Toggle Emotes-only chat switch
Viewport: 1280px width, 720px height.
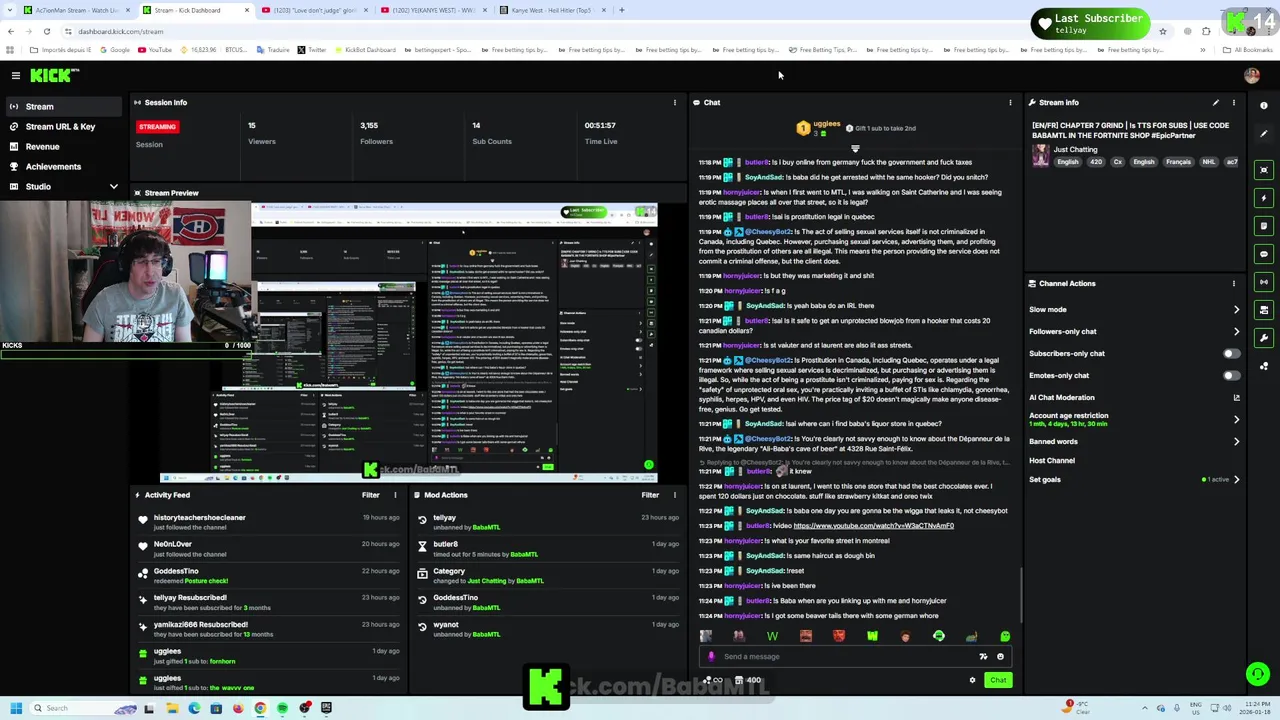pos(1232,375)
